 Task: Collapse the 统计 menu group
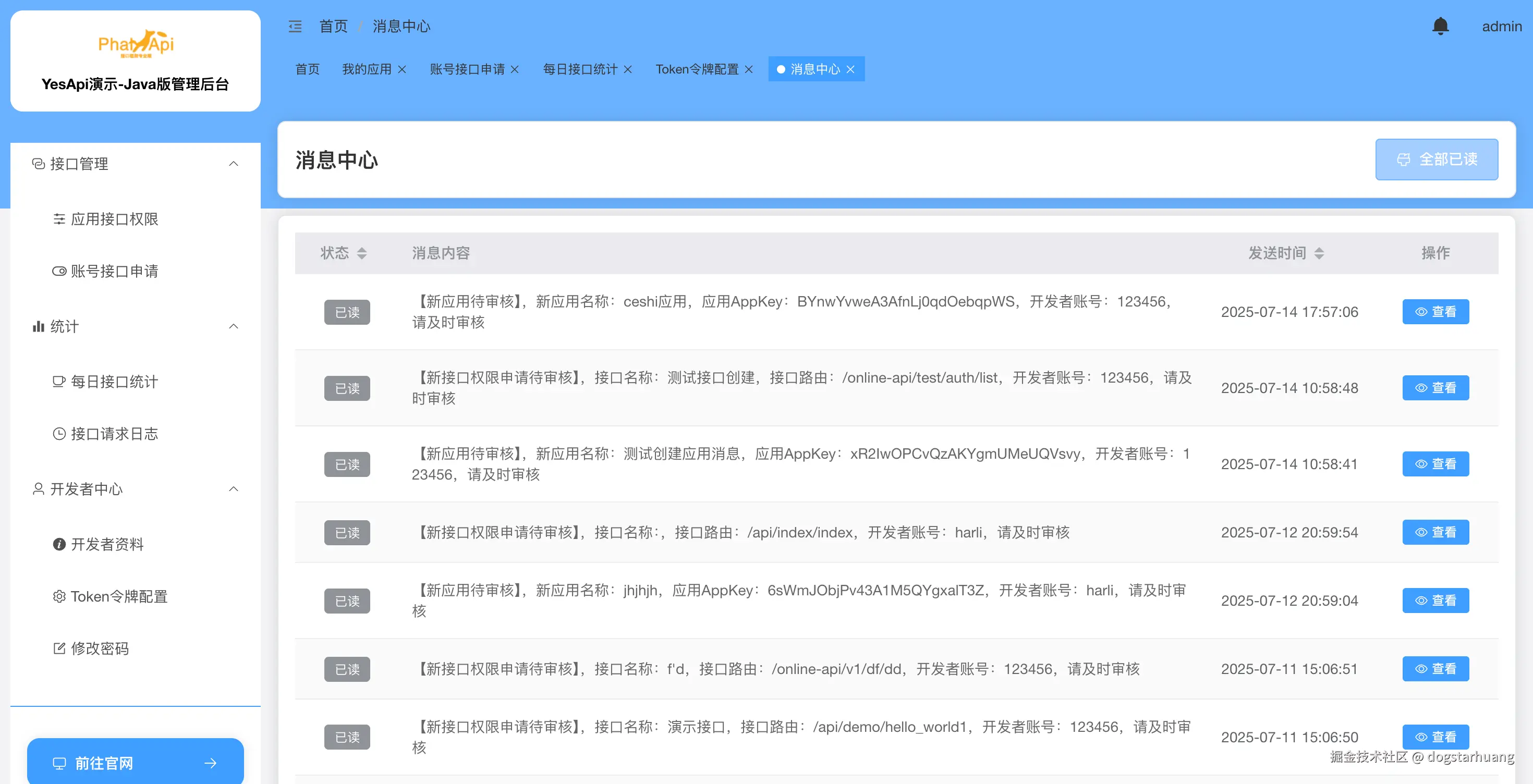(233, 326)
